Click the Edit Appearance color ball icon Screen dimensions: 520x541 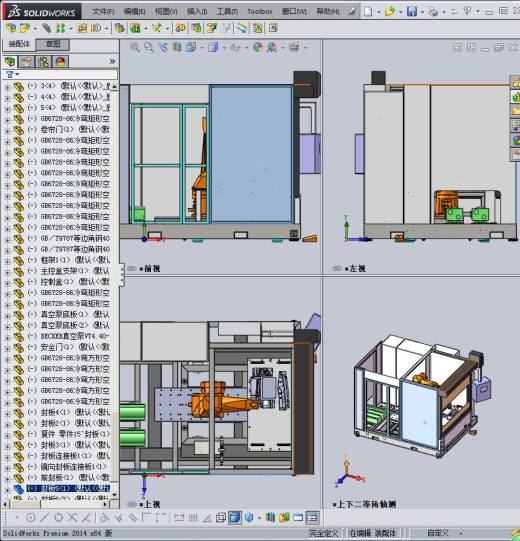click(x=257, y=47)
